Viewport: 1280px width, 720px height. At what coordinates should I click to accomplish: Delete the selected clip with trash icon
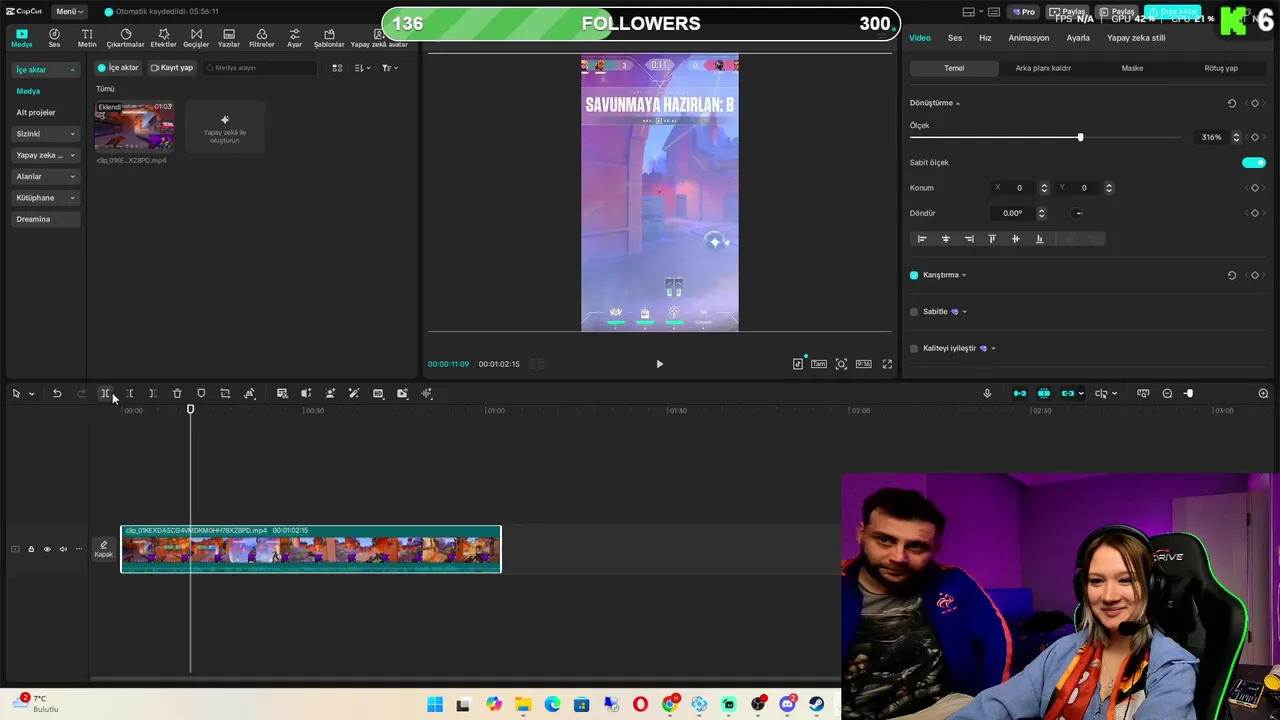tap(177, 393)
